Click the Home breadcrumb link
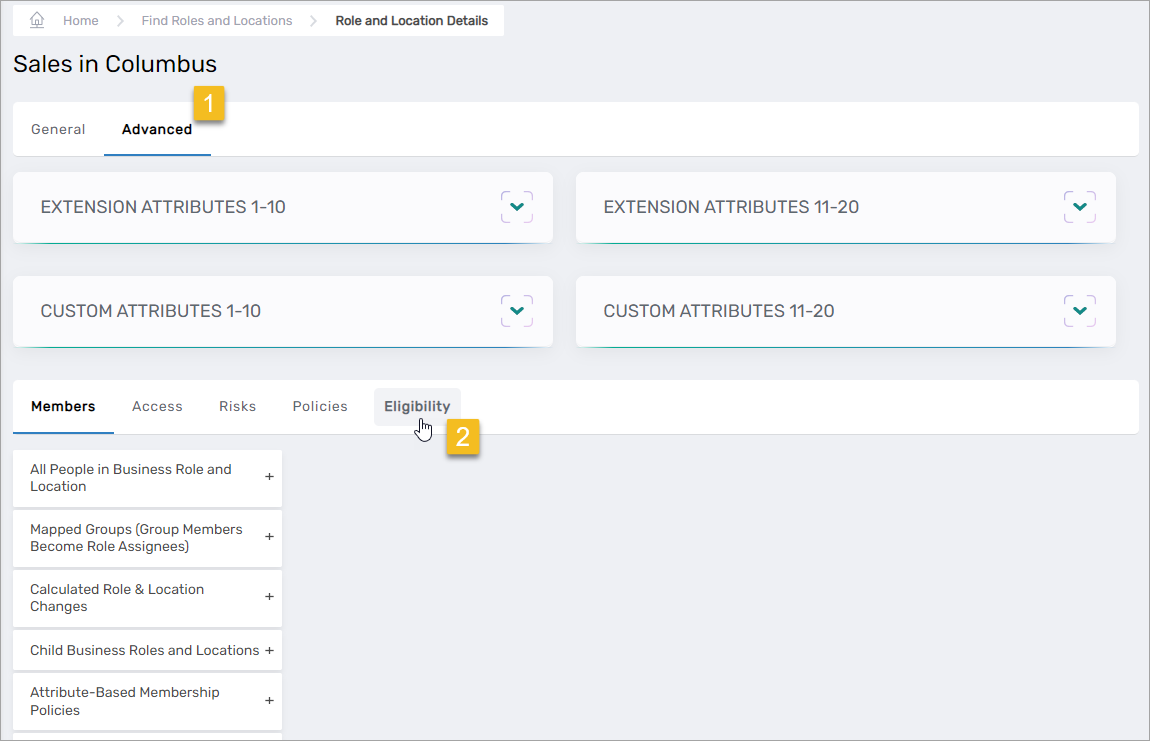This screenshot has height=741, width=1150. (81, 19)
